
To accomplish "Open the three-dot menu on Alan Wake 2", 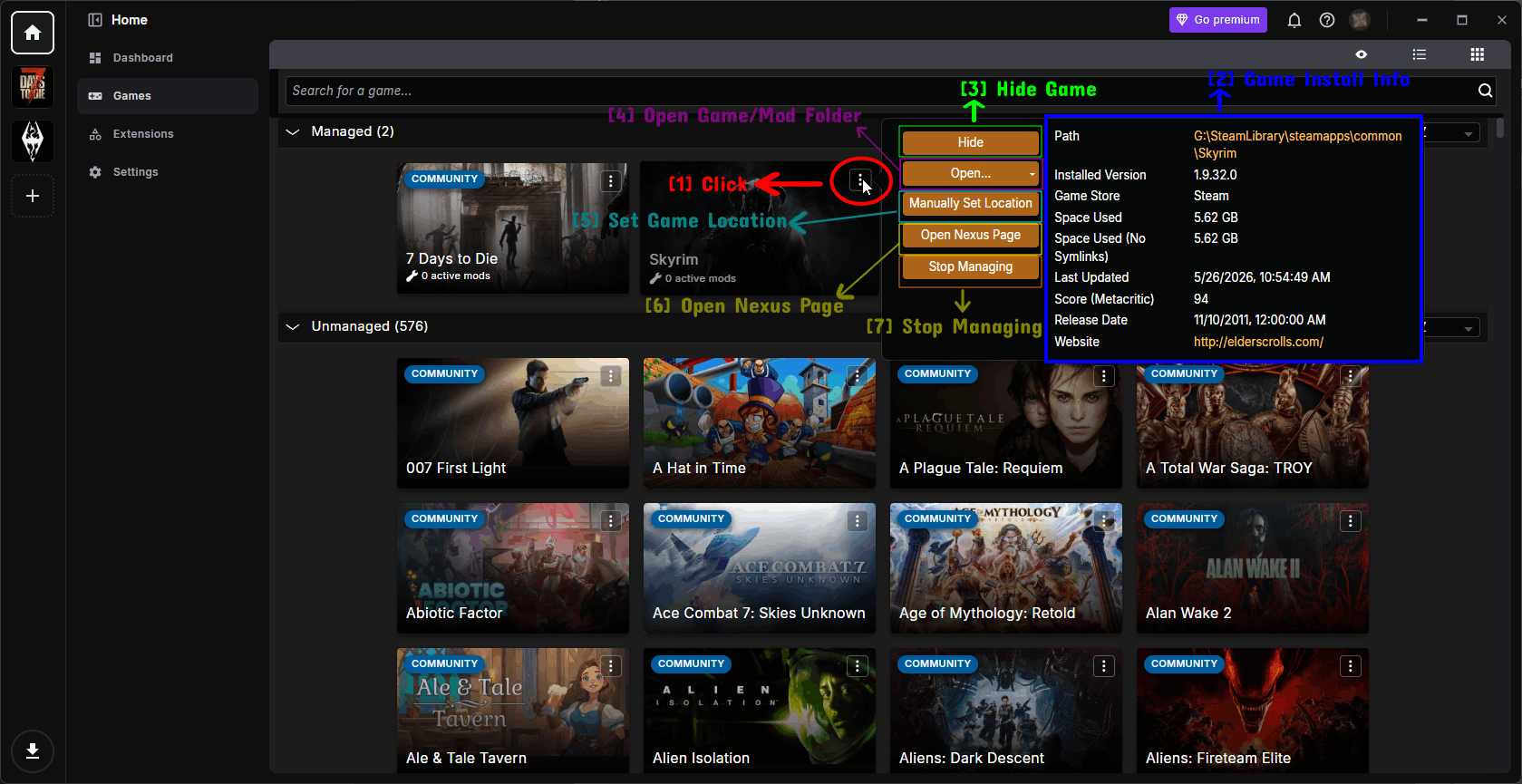I will pos(1351,521).
